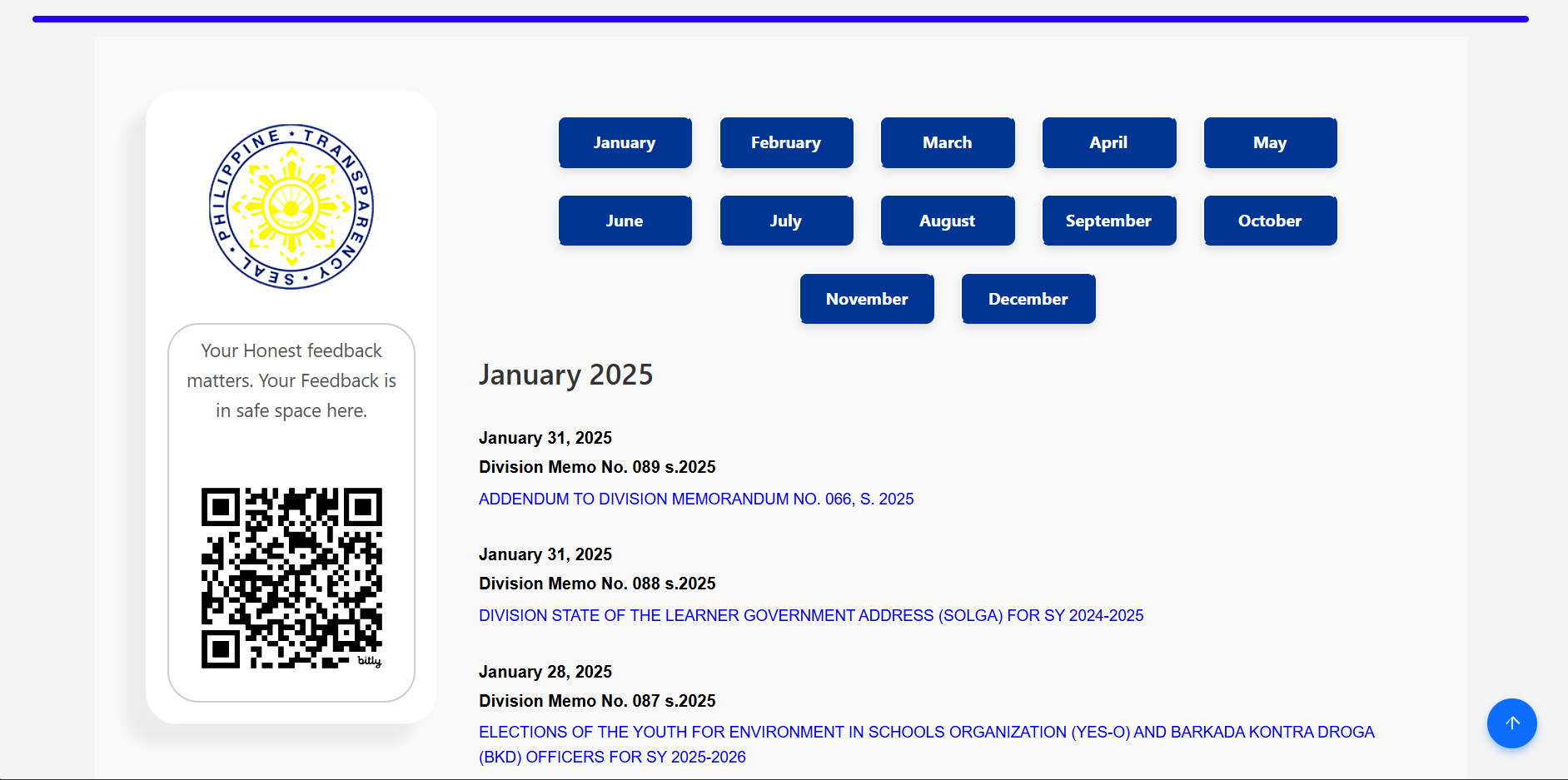Select the October month button
1568x780 pixels.
(x=1271, y=221)
